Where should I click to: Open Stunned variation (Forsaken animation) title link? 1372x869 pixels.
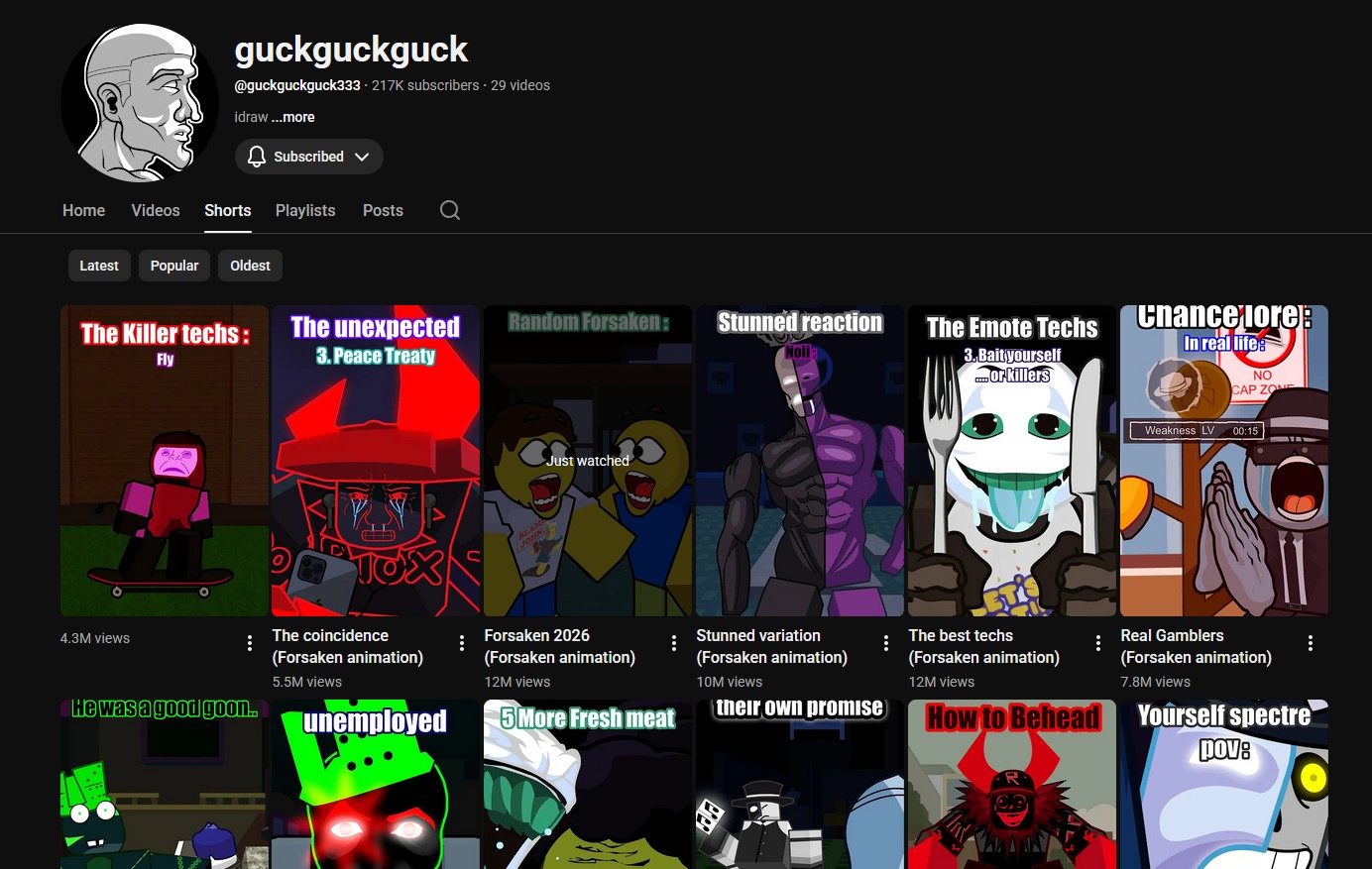pyautogui.click(x=772, y=646)
